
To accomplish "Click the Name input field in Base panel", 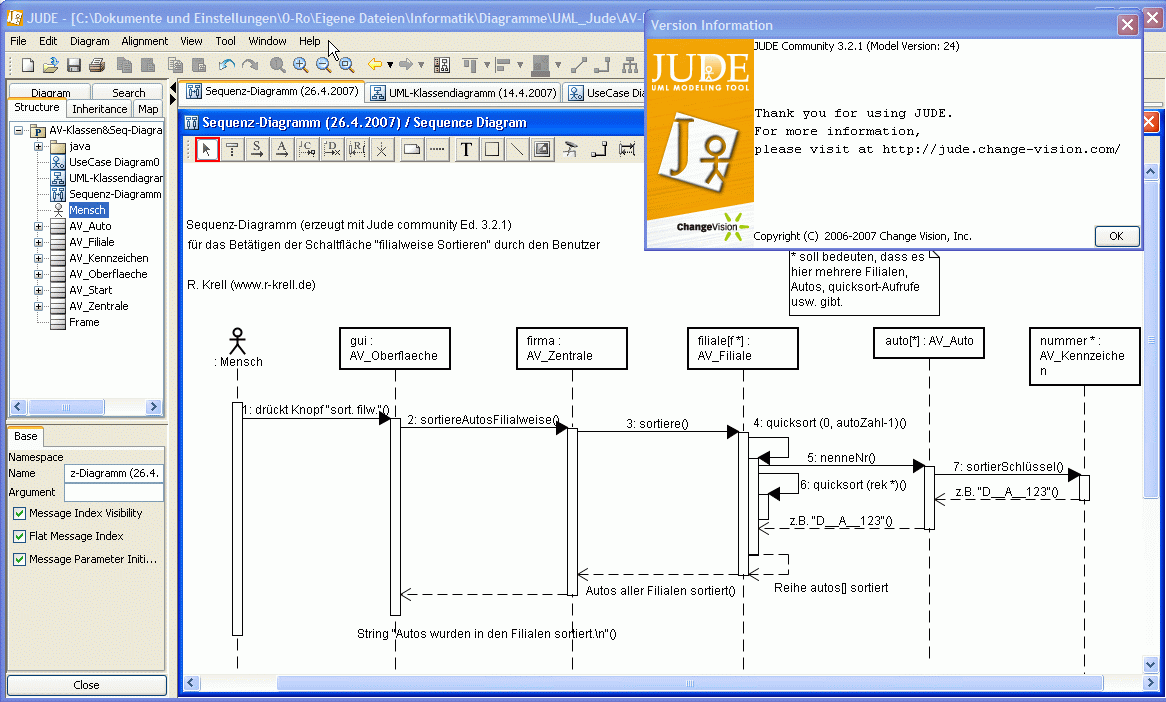I will [113, 473].
